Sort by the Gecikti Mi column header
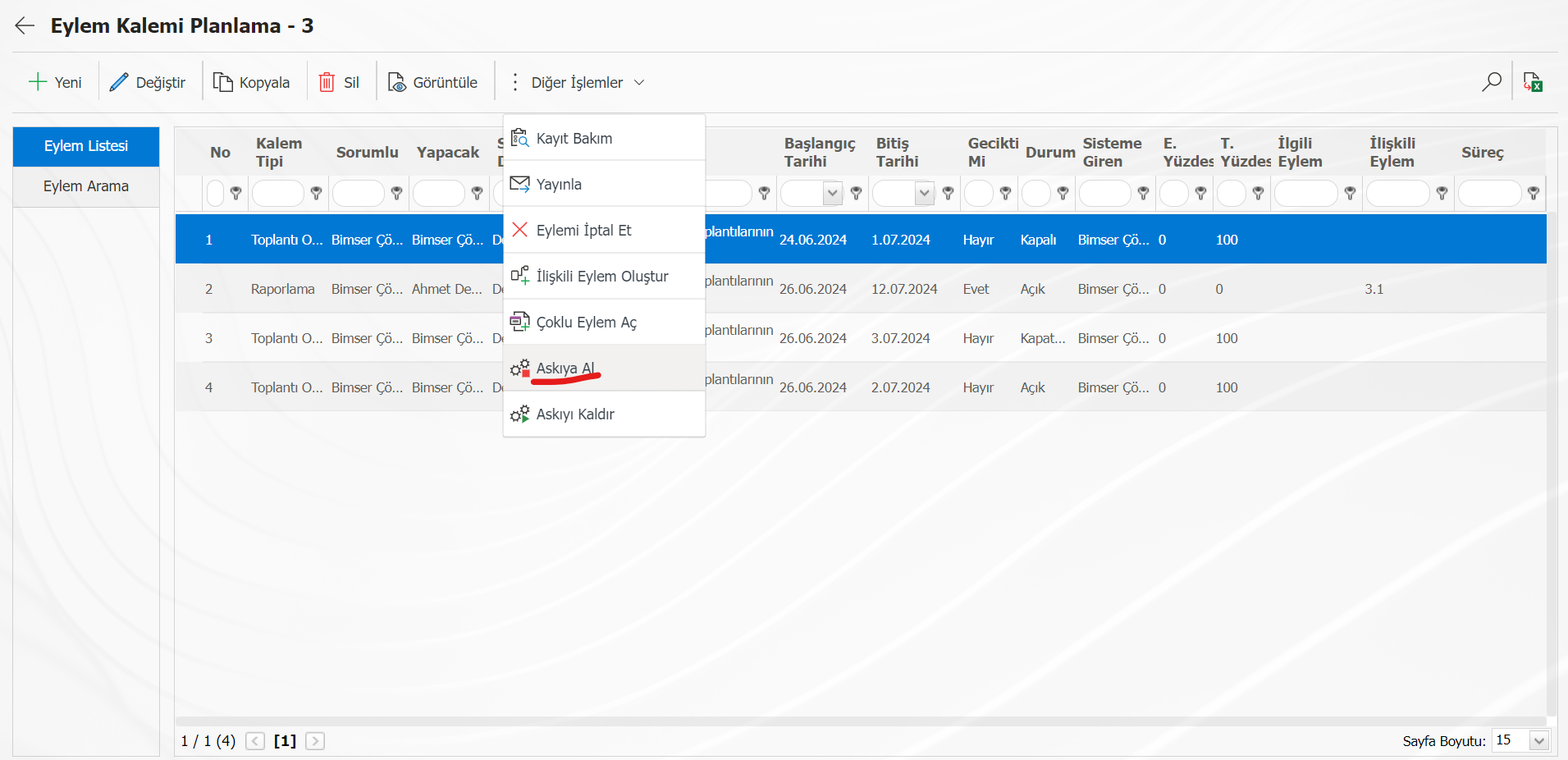Screen dimensions: 1568x760 (993, 152)
